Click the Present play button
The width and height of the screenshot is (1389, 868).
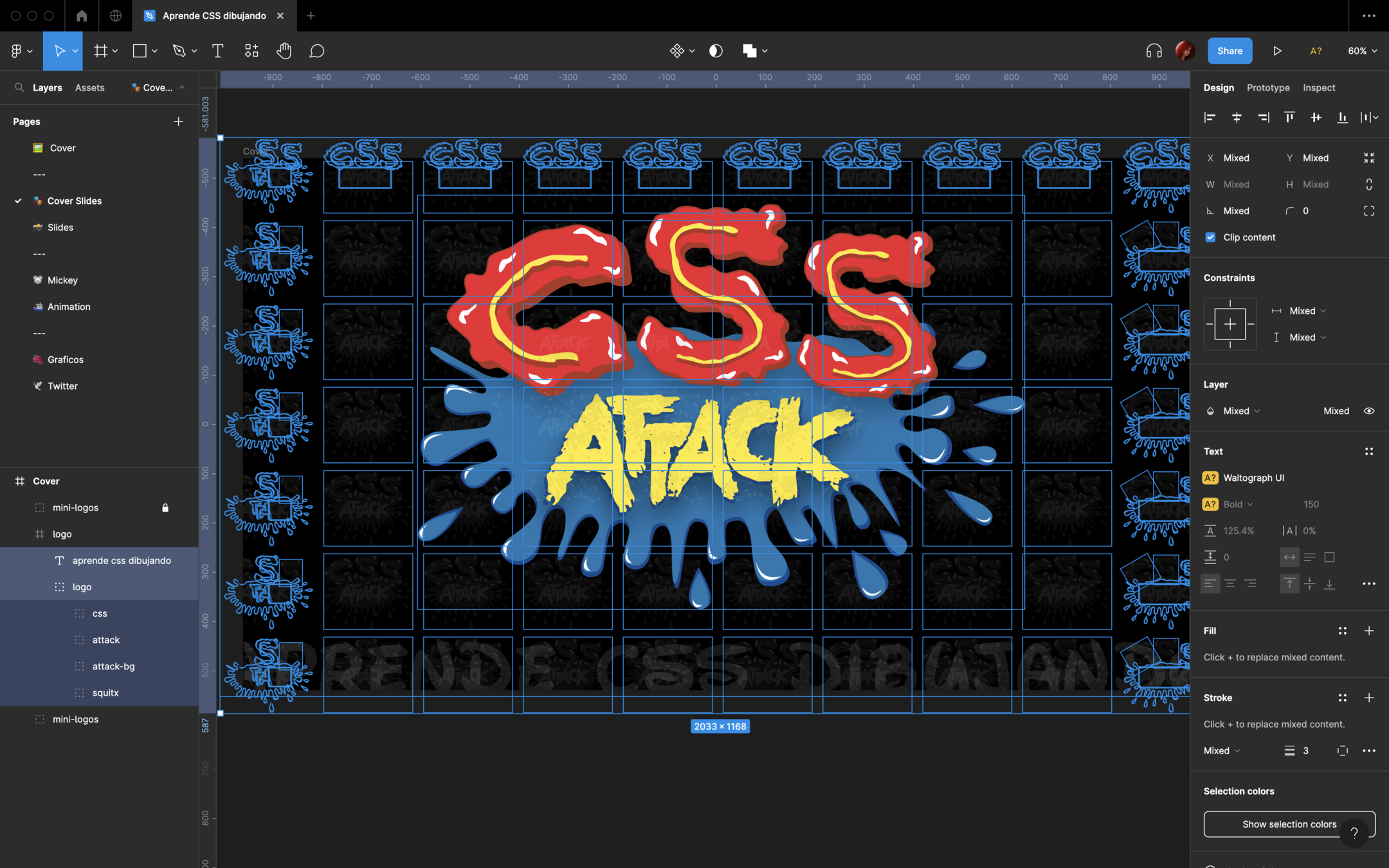(x=1277, y=51)
